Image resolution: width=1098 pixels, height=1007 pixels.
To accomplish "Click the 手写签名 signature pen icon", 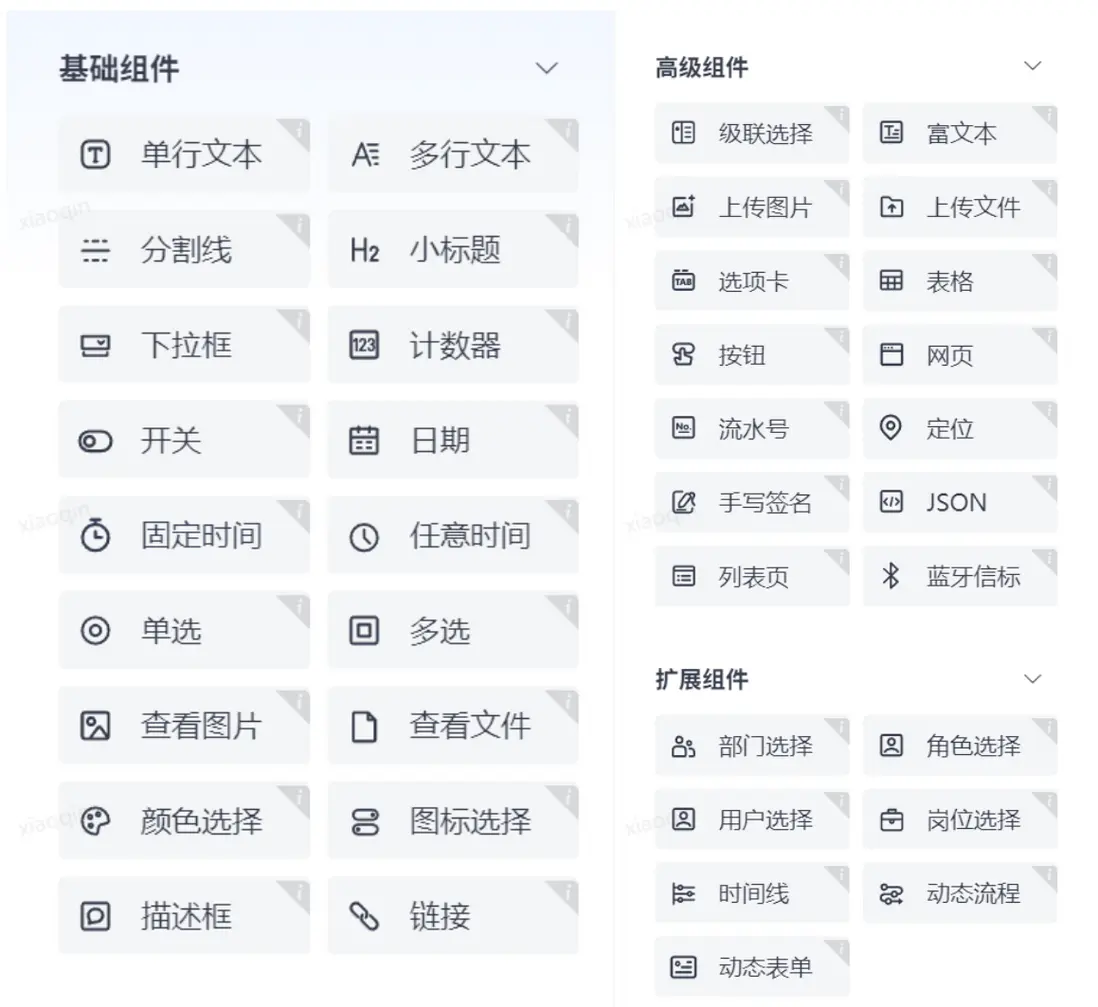I will click(684, 502).
